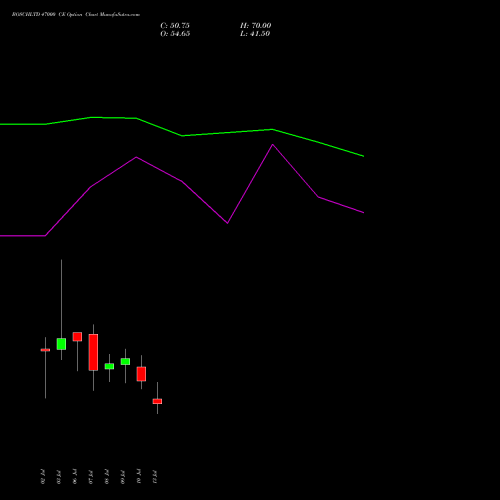Click the 08 Jul date axis label
The height and width of the screenshot is (500, 500).
click(x=107, y=477)
